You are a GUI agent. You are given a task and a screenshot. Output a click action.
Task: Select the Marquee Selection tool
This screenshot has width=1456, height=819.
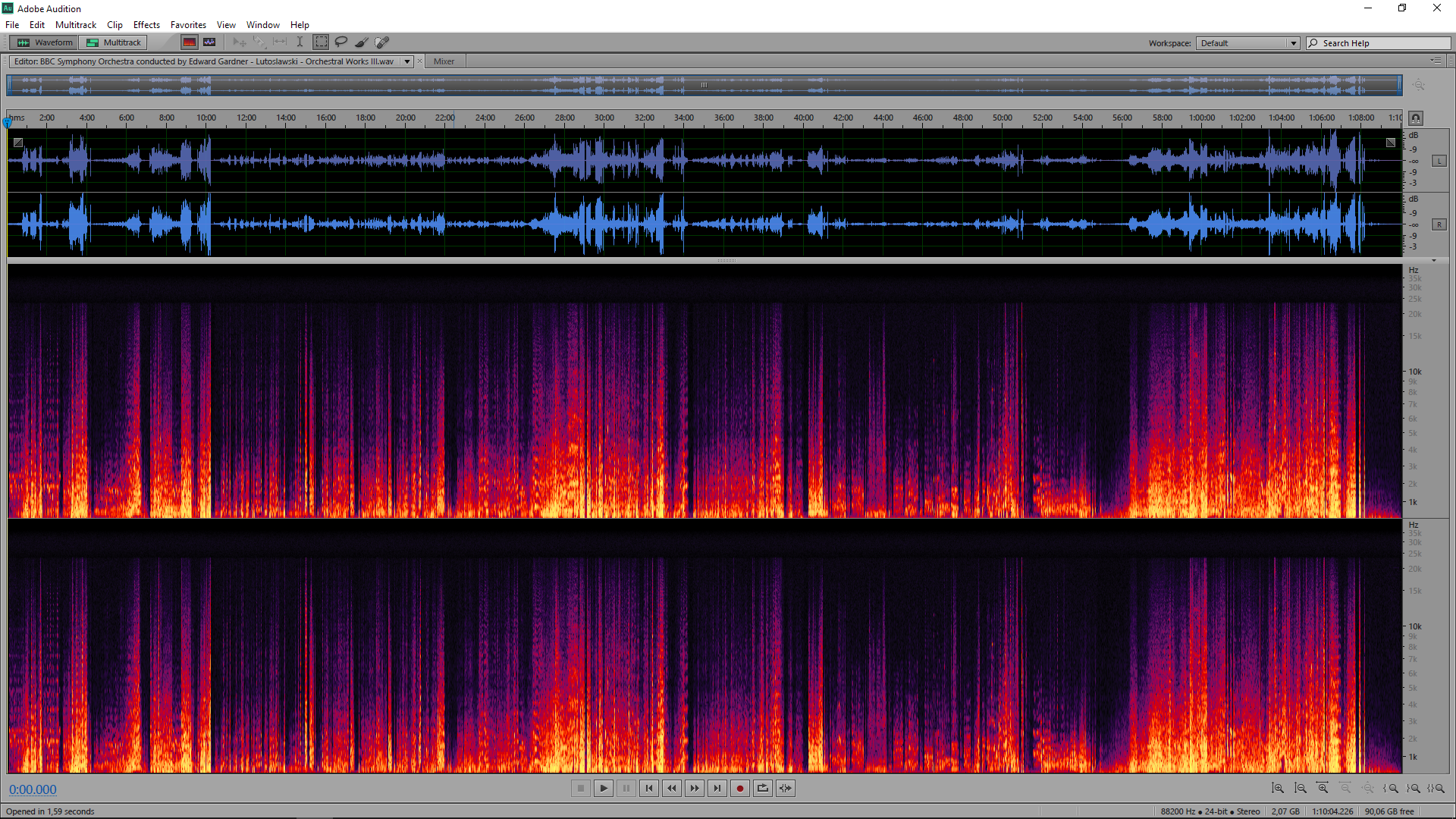[x=322, y=42]
